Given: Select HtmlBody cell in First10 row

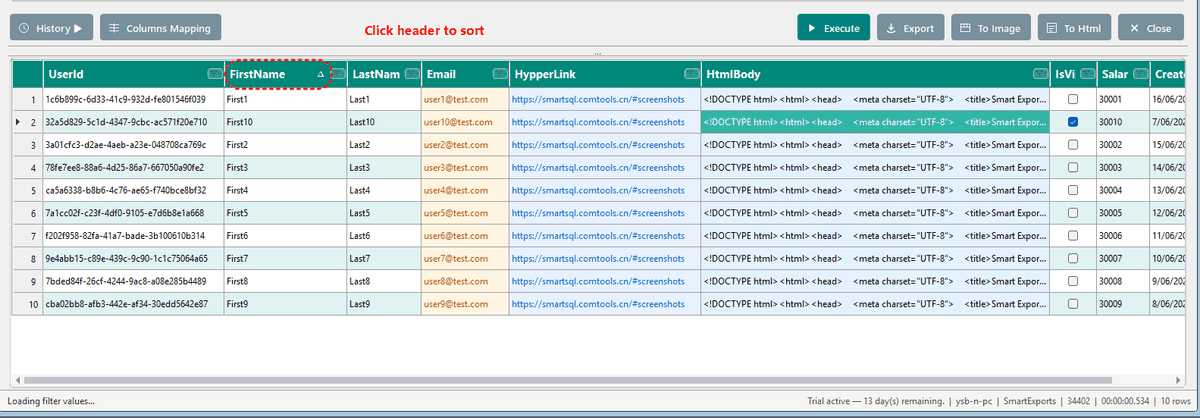Looking at the screenshot, I should pyautogui.click(x=875, y=122).
